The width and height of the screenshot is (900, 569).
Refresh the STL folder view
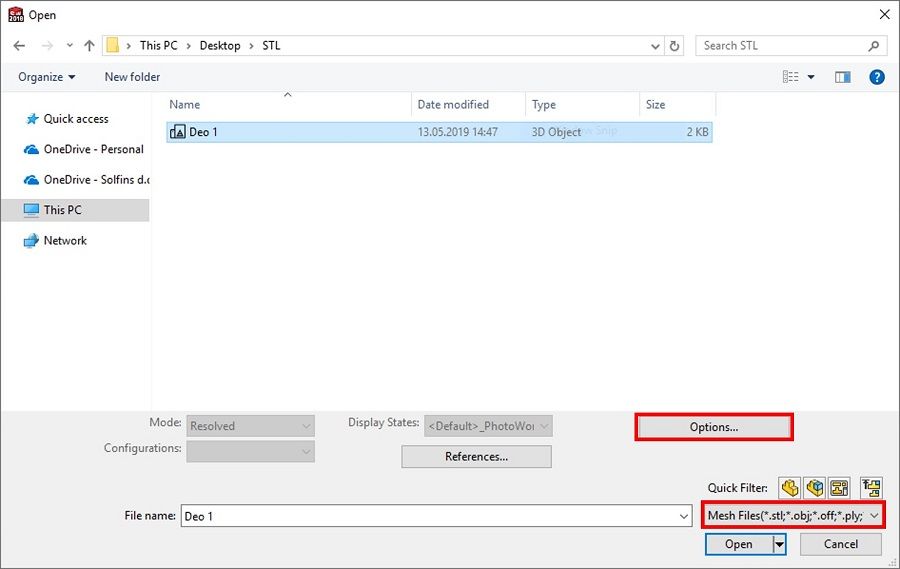[x=675, y=46]
